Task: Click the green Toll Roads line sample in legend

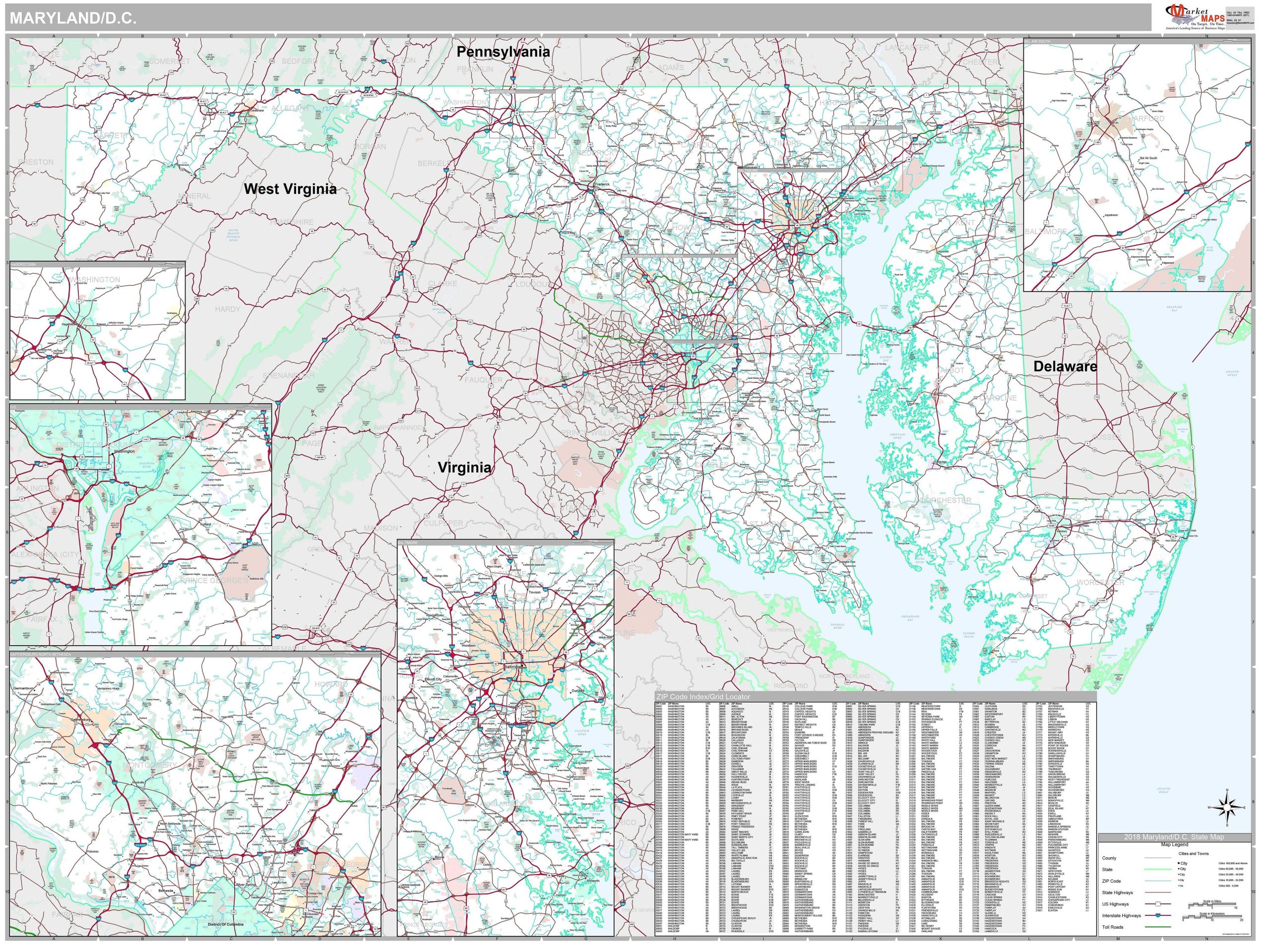Action: pyautogui.click(x=1157, y=927)
